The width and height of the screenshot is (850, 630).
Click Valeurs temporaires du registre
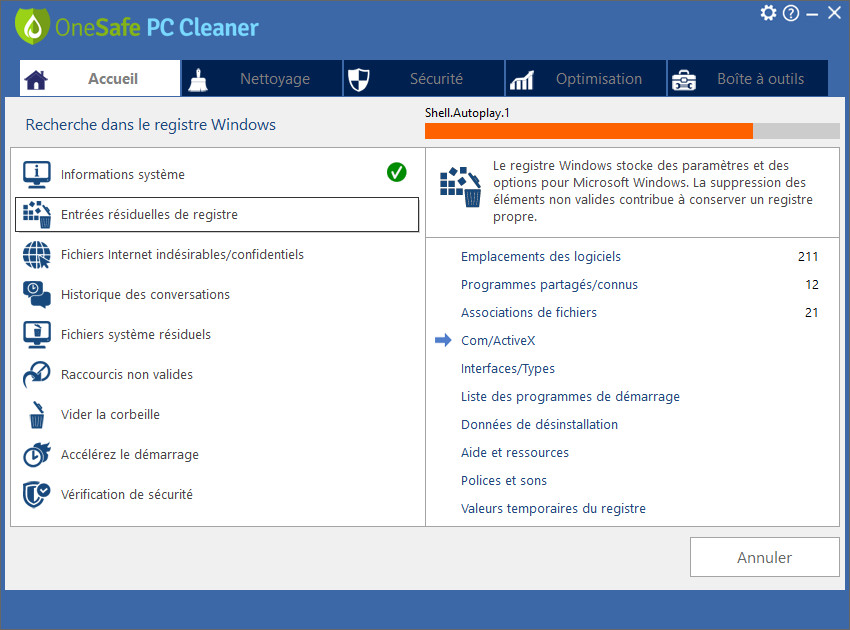(553, 509)
